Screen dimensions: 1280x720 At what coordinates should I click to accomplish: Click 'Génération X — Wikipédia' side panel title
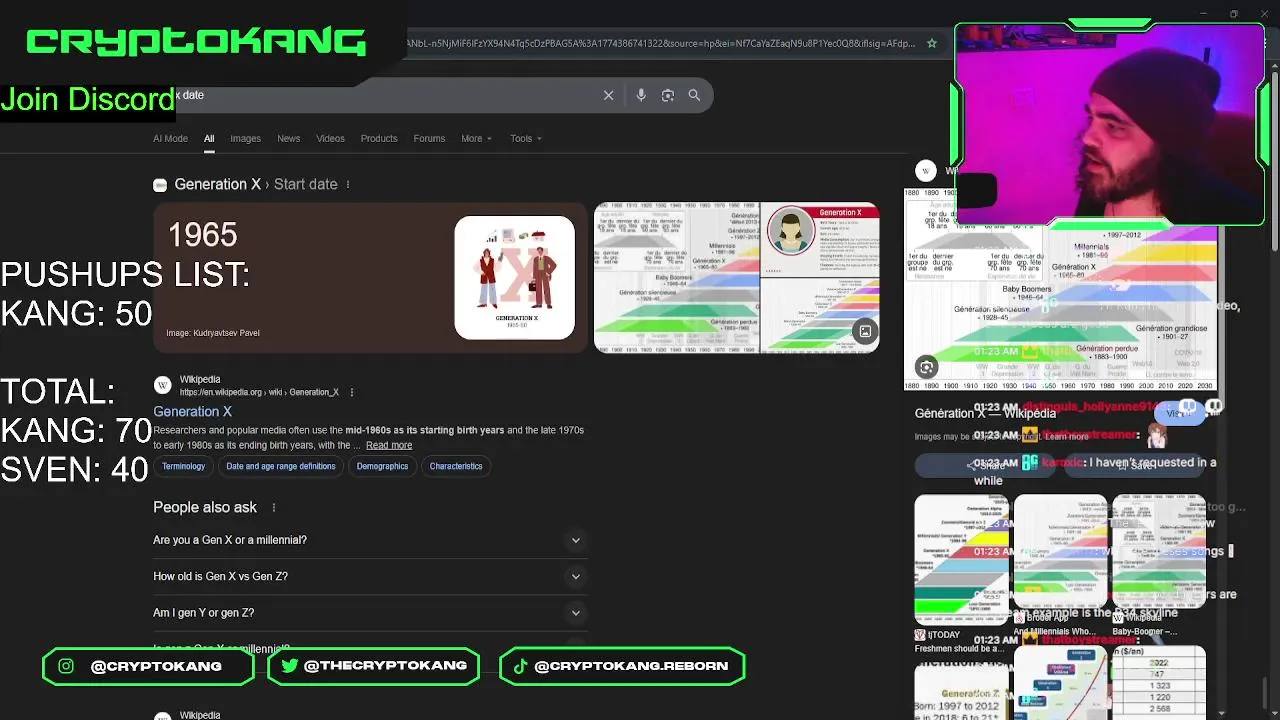click(985, 413)
